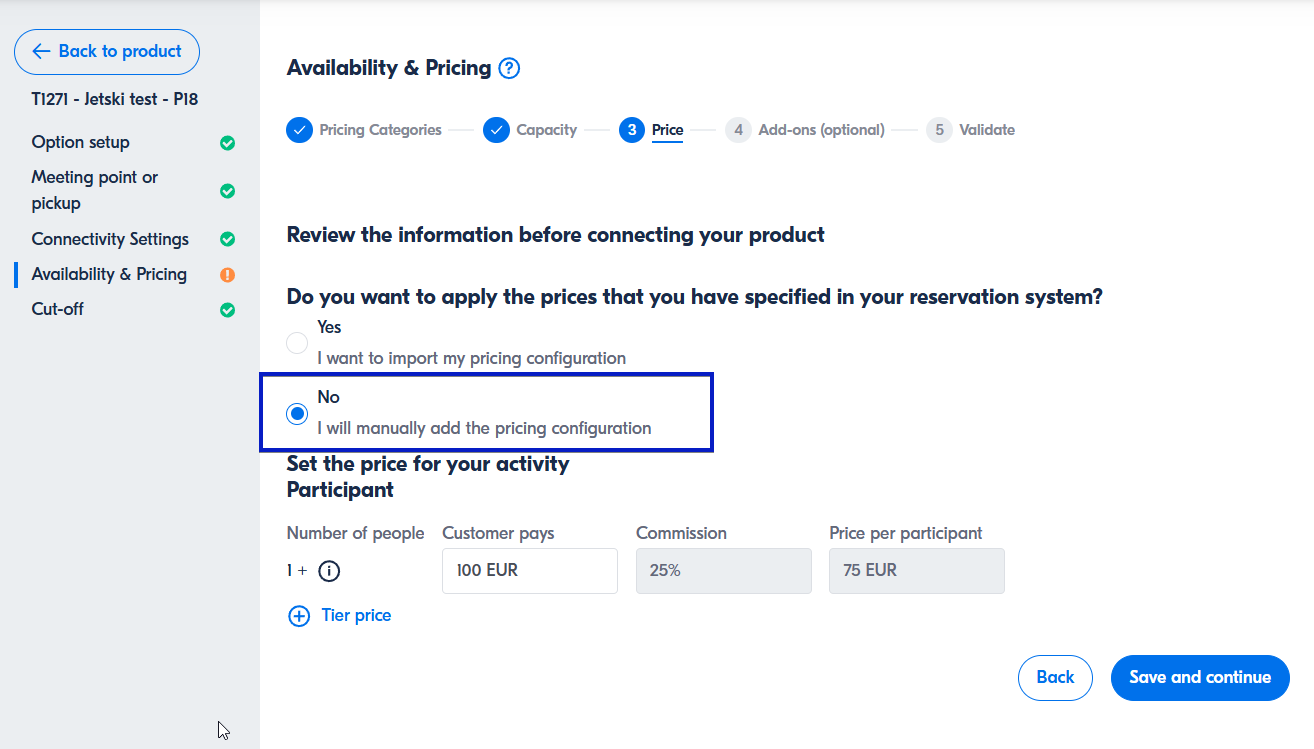Image resolution: width=1314 pixels, height=749 pixels.
Task: Click the info icon next to 1 +
Action: coord(329,571)
